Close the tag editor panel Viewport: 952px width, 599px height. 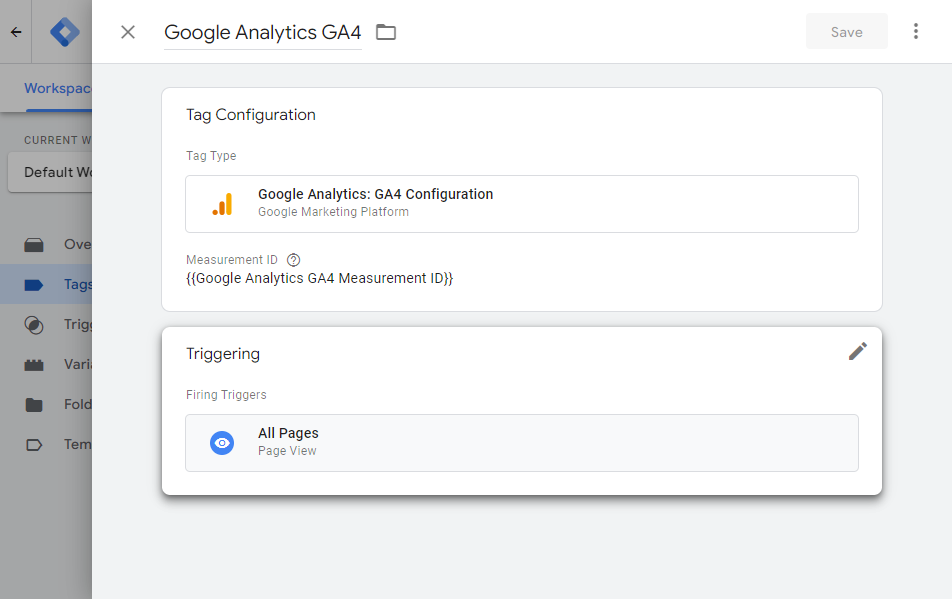tap(128, 32)
